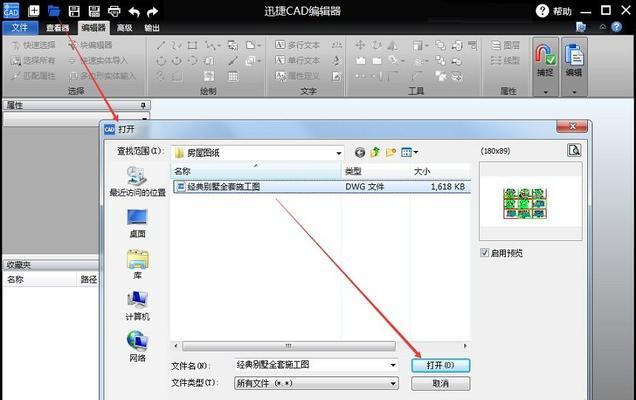Switch to the 编辑器 tab
The image size is (636, 400).
click(x=93, y=28)
